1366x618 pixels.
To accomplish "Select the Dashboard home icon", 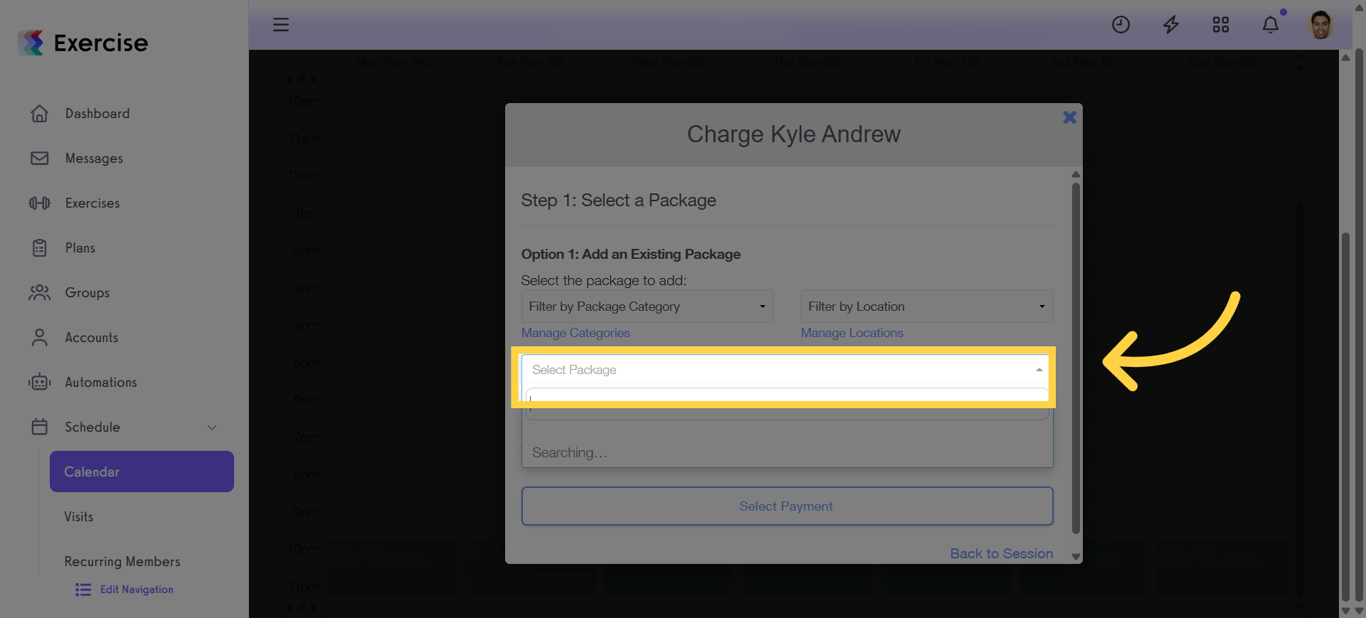I will click(39, 113).
